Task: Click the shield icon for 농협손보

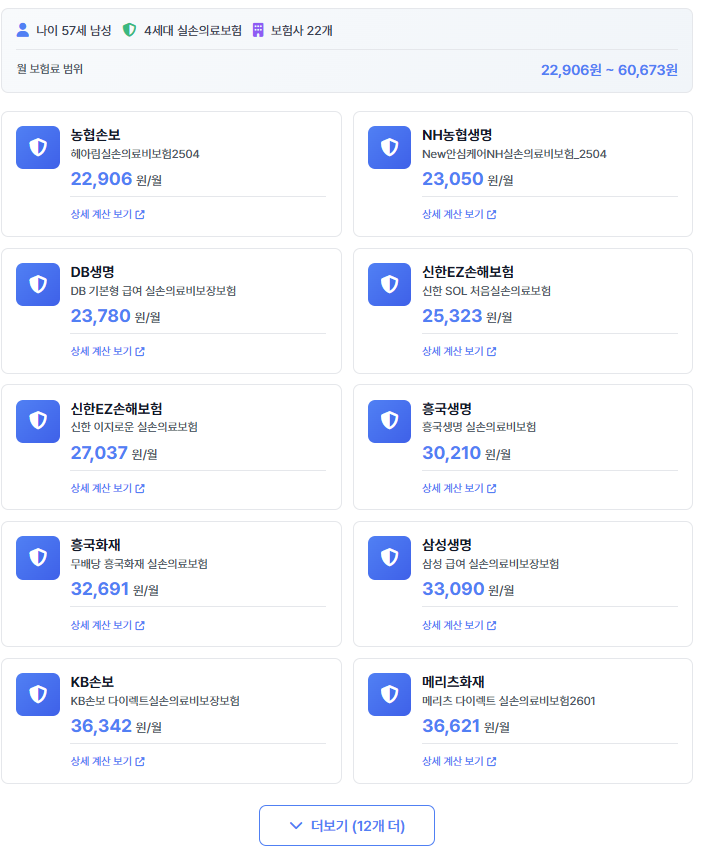Action: pyautogui.click(x=38, y=148)
